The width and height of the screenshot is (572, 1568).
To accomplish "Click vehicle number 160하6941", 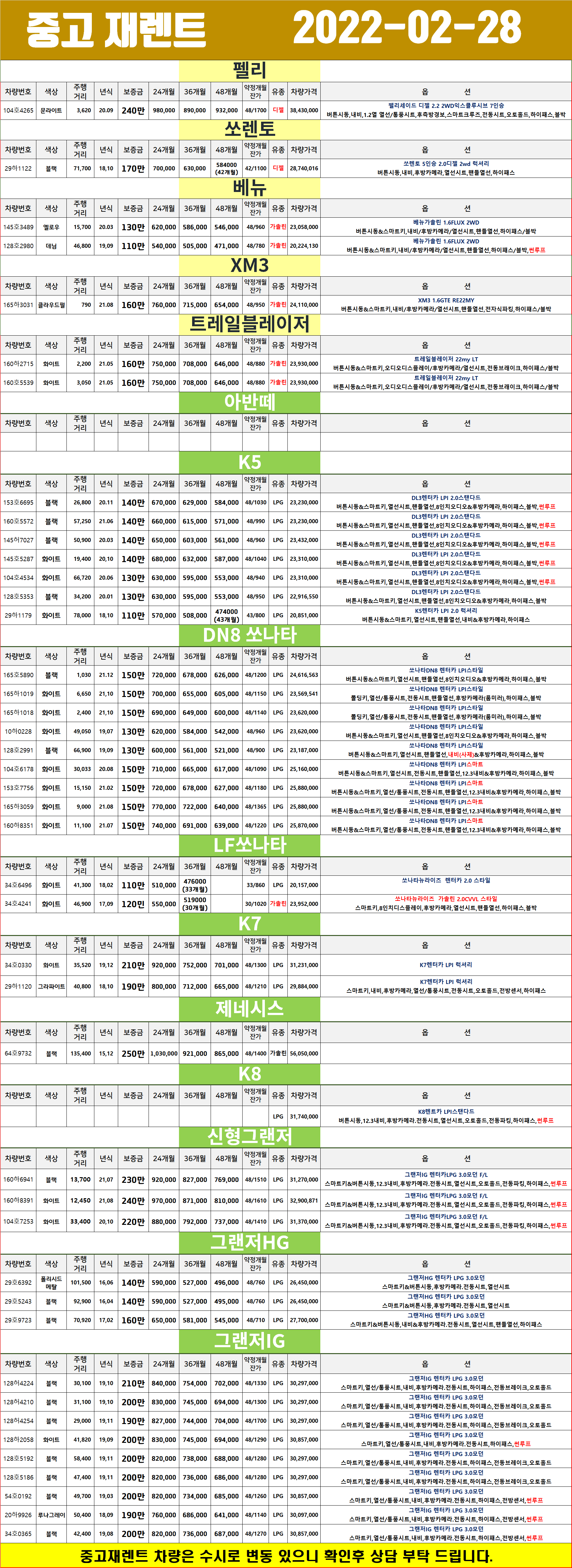I will tap(18, 1180).
